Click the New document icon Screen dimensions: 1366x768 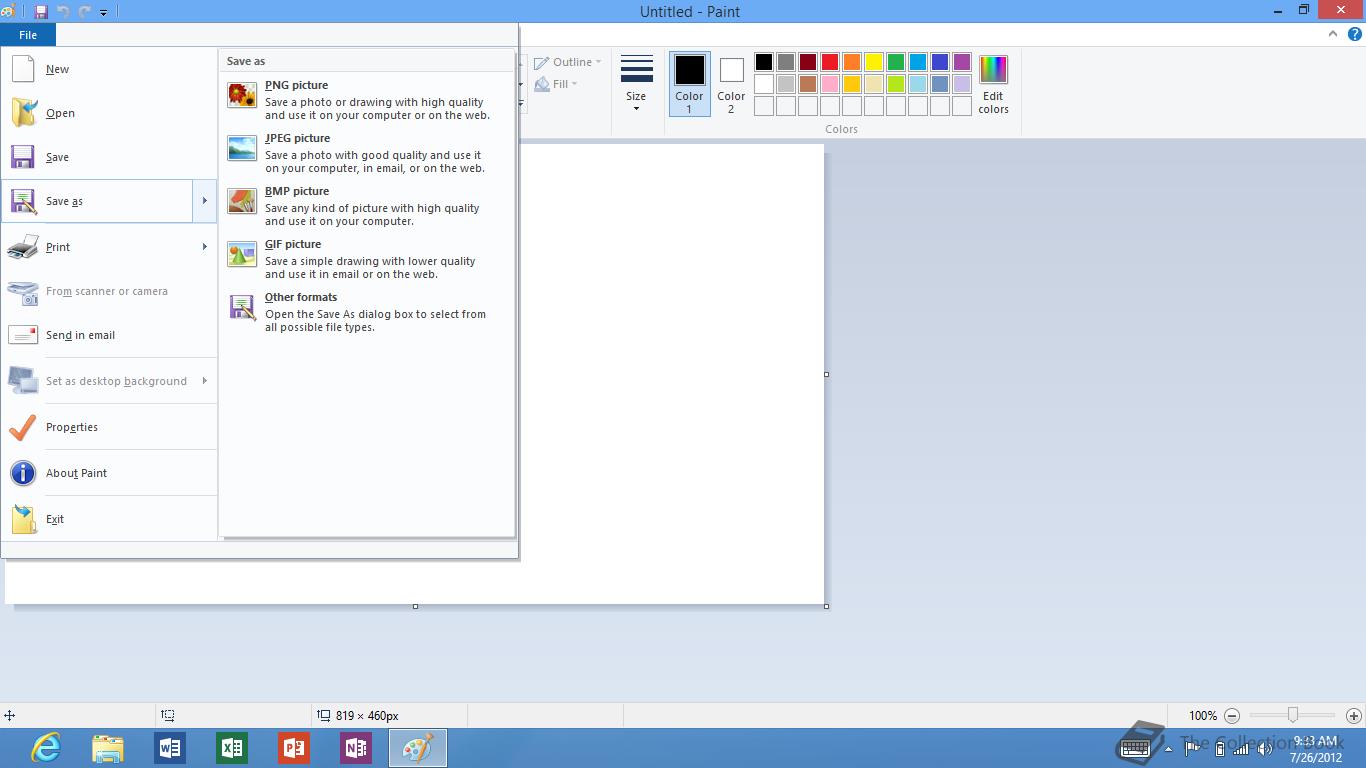tap(23, 69)
